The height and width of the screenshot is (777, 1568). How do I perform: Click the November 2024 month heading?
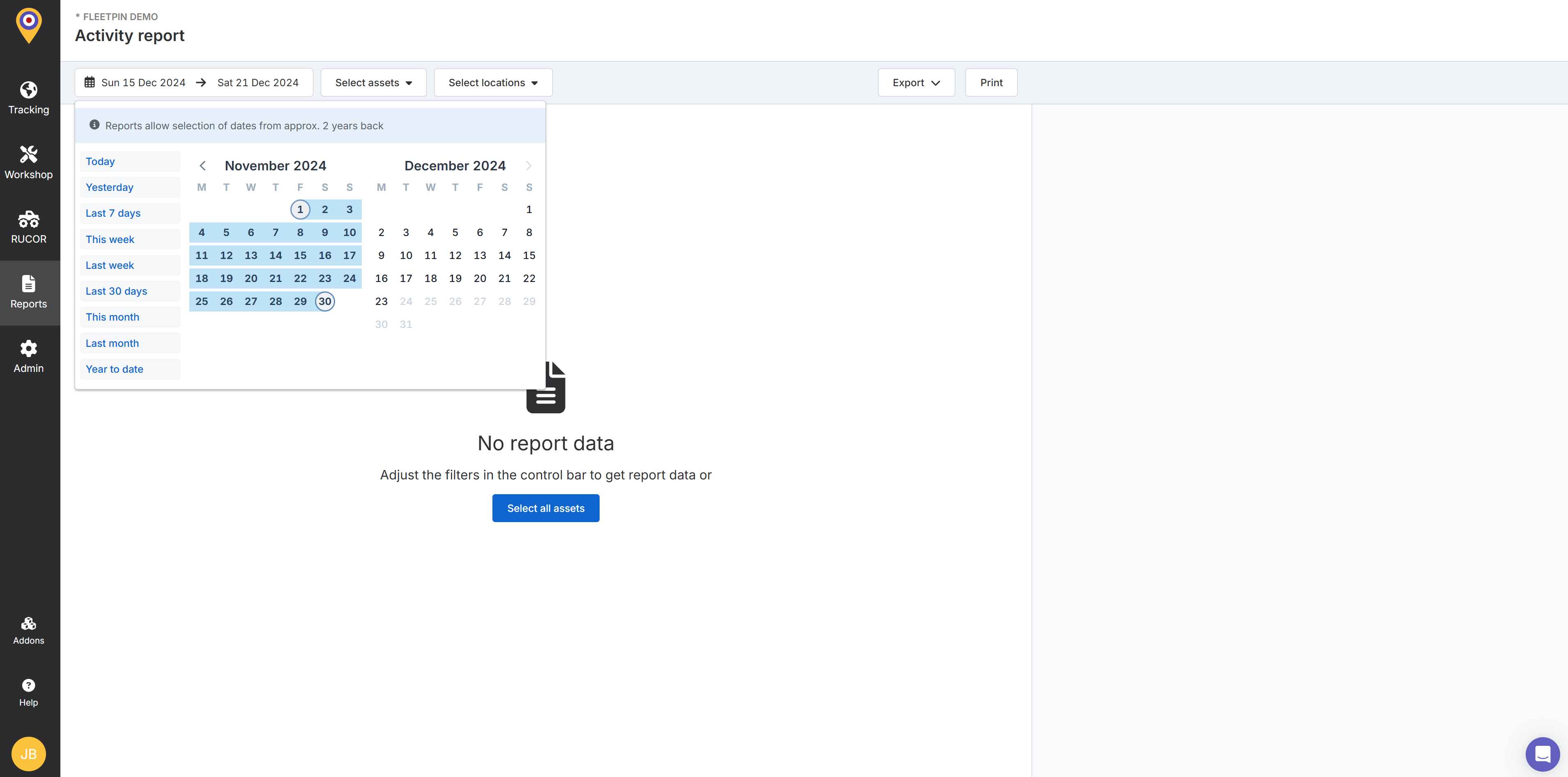coord(275,165)
